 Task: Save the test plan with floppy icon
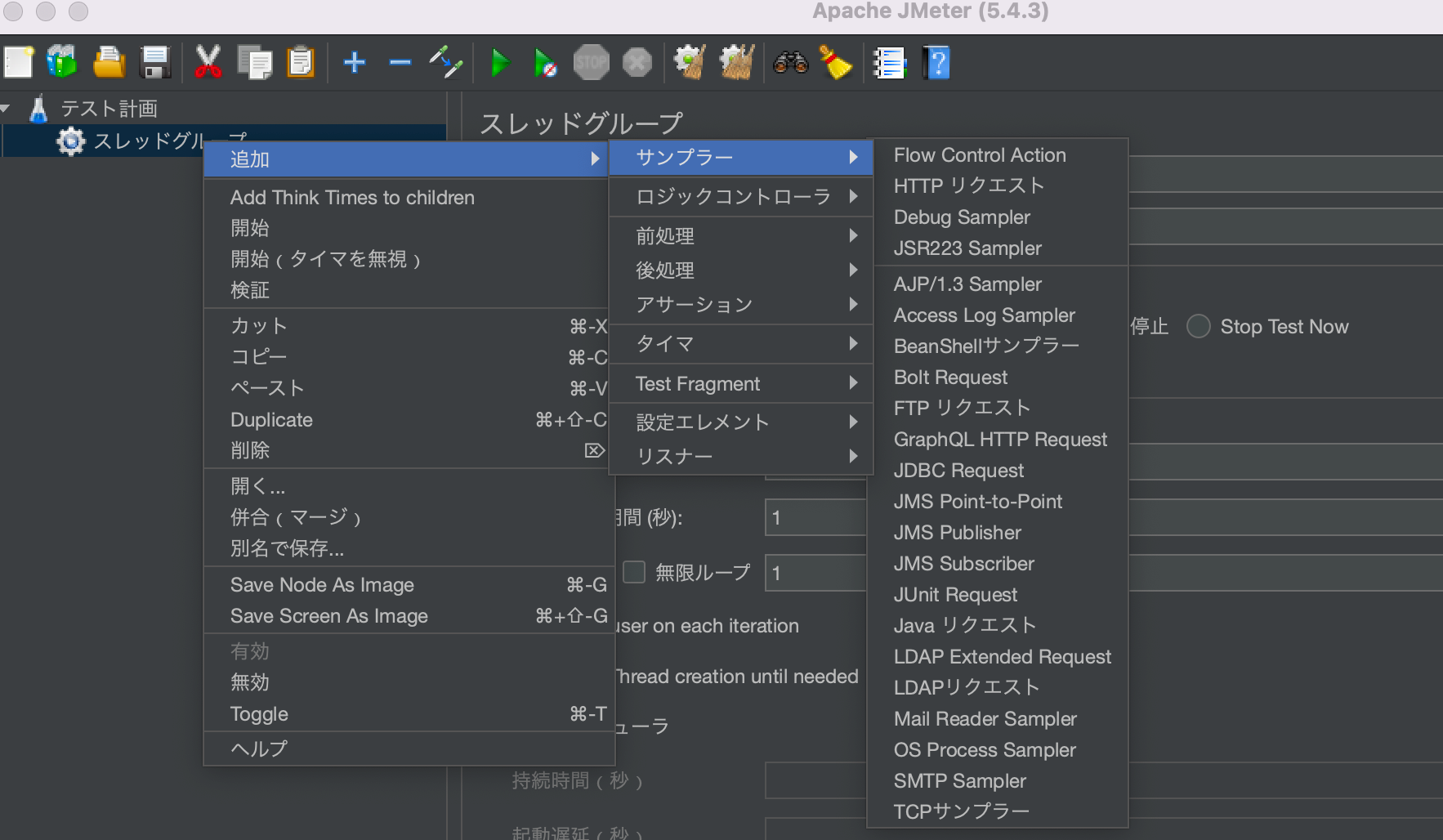[154, 62]
